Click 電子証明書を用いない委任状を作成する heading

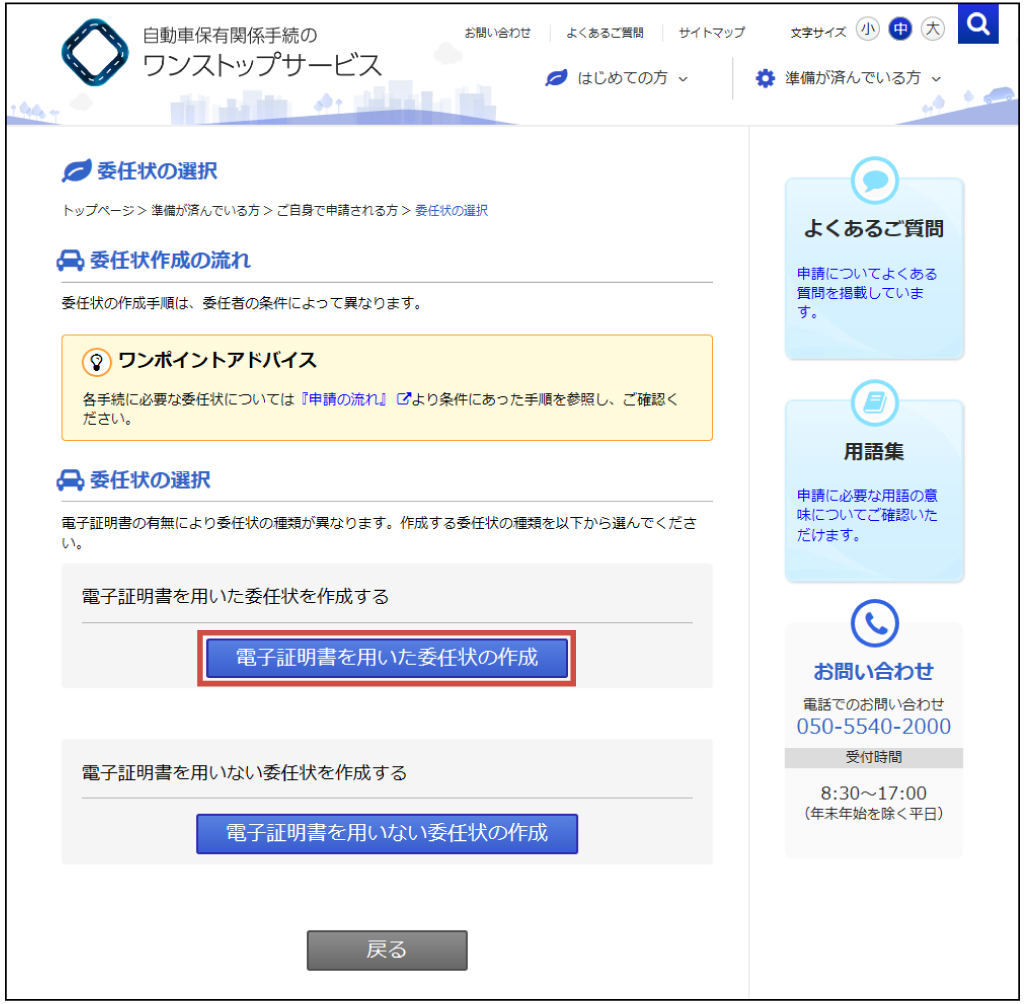[x=244, y=773]
